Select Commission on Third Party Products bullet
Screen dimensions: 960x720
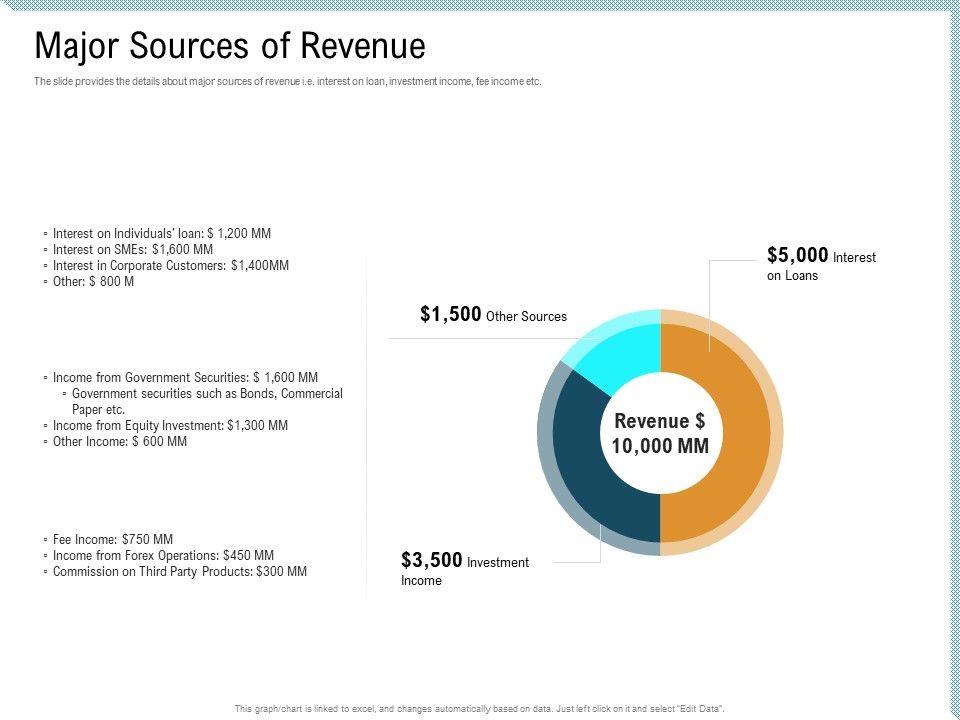[x=179, y=571]
